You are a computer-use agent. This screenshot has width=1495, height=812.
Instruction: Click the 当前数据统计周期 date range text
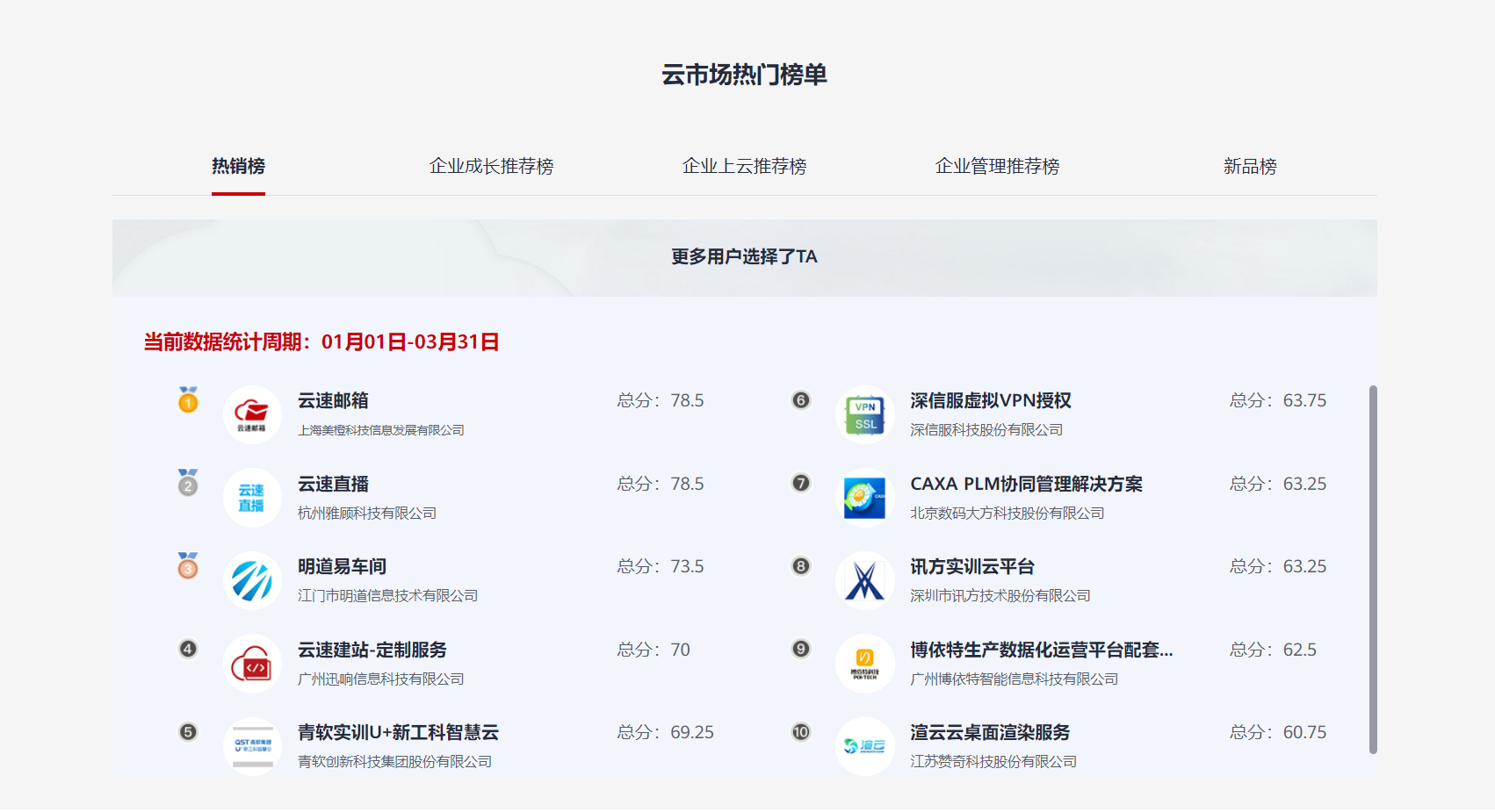(x=321, y=341)
